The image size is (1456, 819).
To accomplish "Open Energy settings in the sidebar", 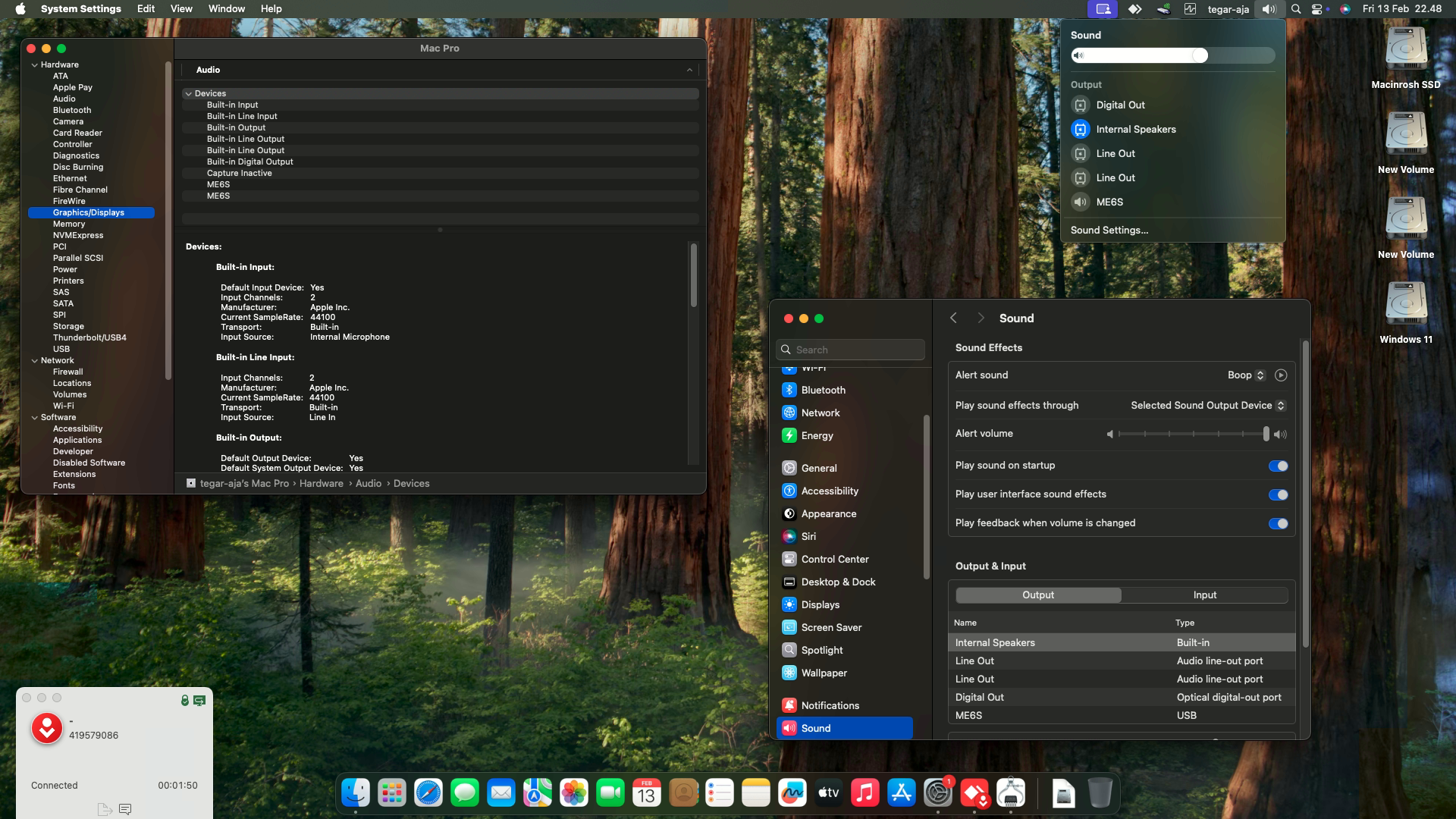I will click(845, 435).
